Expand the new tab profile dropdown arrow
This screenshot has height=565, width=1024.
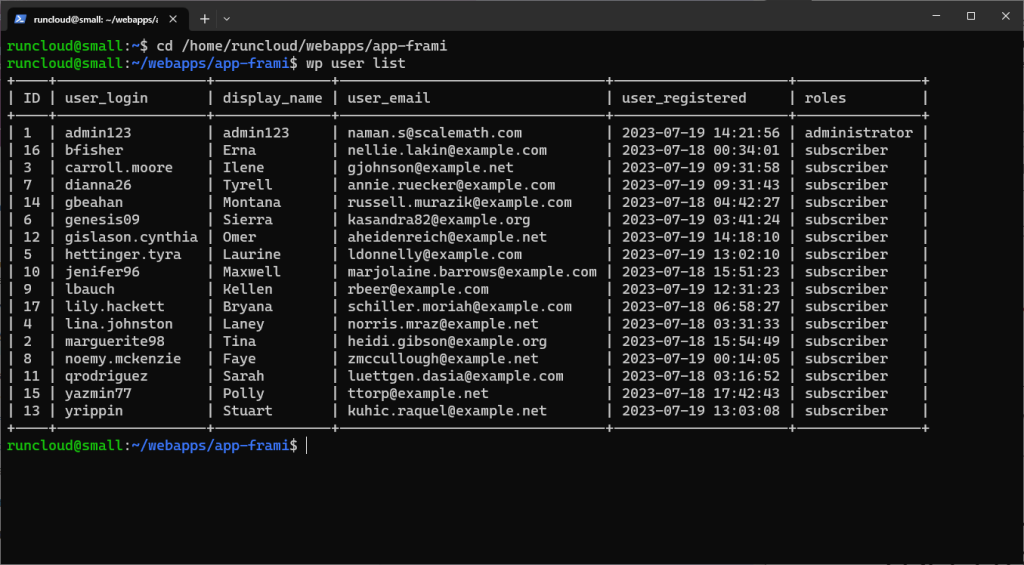point(227,19)
